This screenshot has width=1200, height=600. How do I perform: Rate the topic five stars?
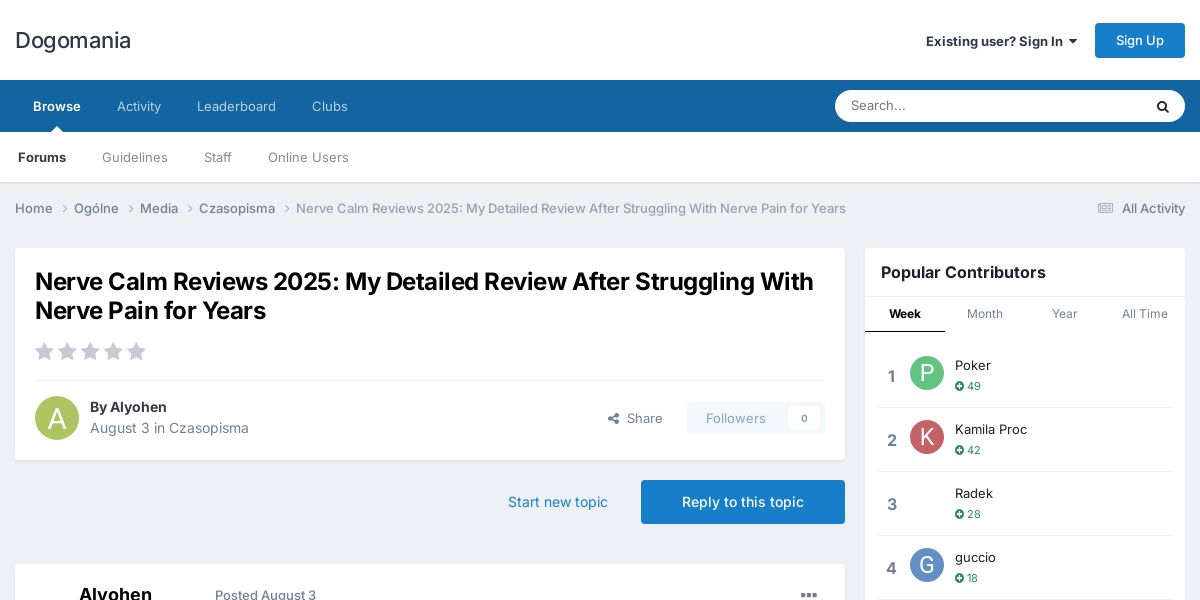tap(136, 351)
